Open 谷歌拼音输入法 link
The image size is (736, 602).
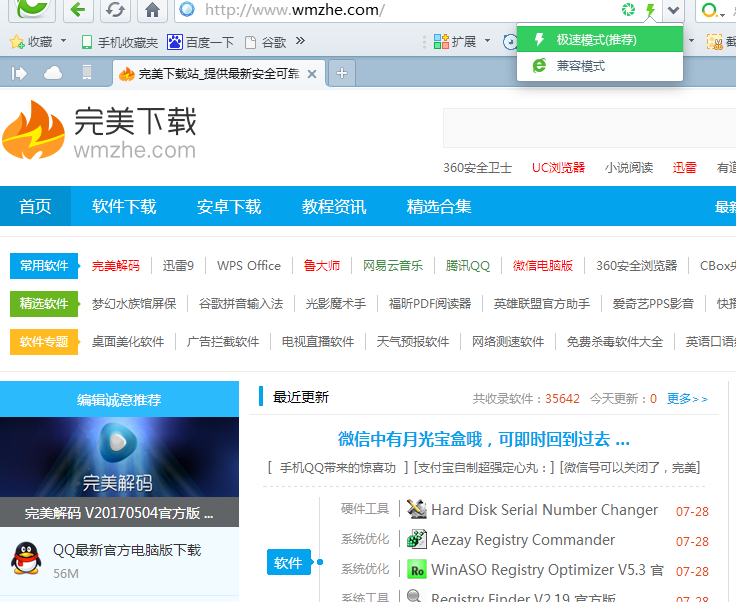241,304
